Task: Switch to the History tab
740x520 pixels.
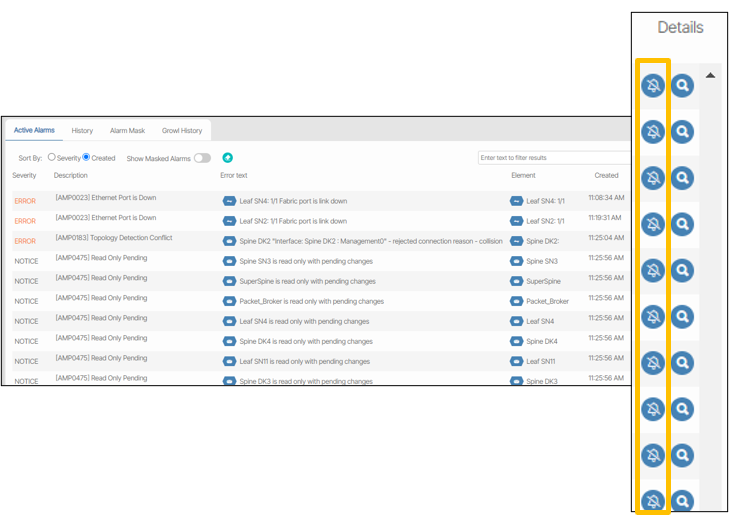Action: [82, 130]
